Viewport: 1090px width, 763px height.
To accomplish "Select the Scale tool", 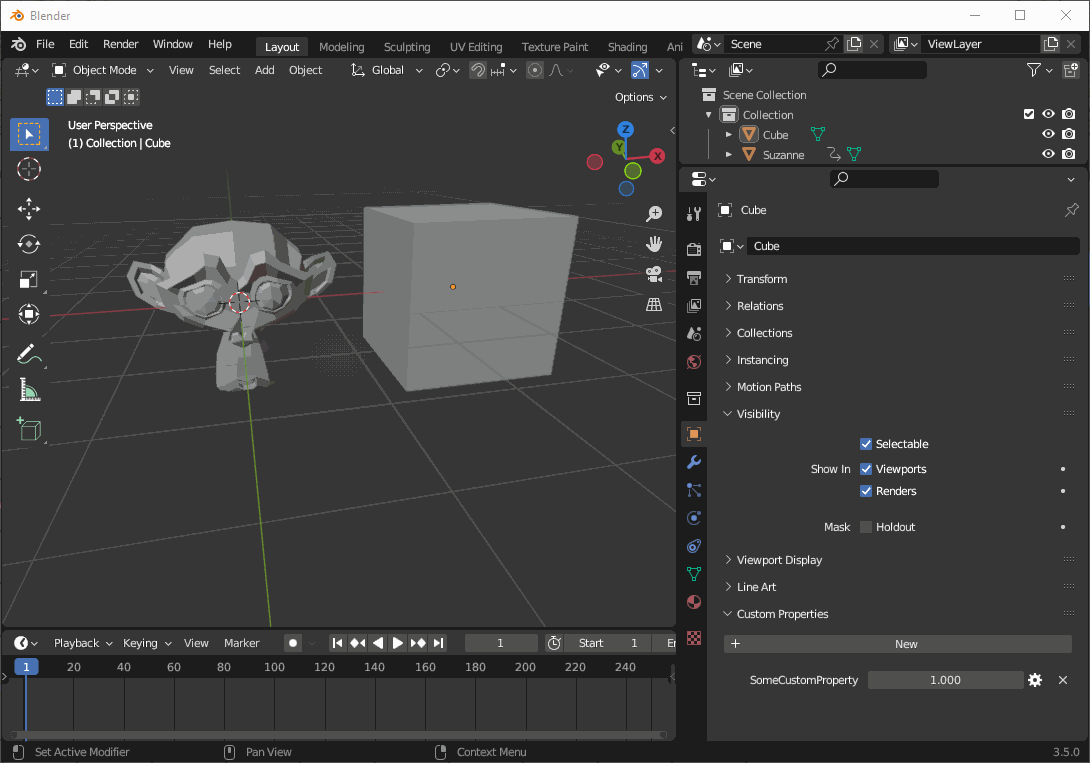I will coord(29,279).
